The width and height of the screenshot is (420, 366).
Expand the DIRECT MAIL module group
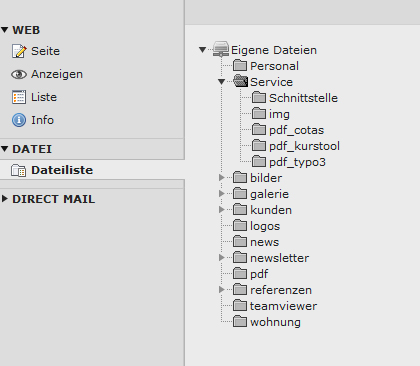(5, 199)
